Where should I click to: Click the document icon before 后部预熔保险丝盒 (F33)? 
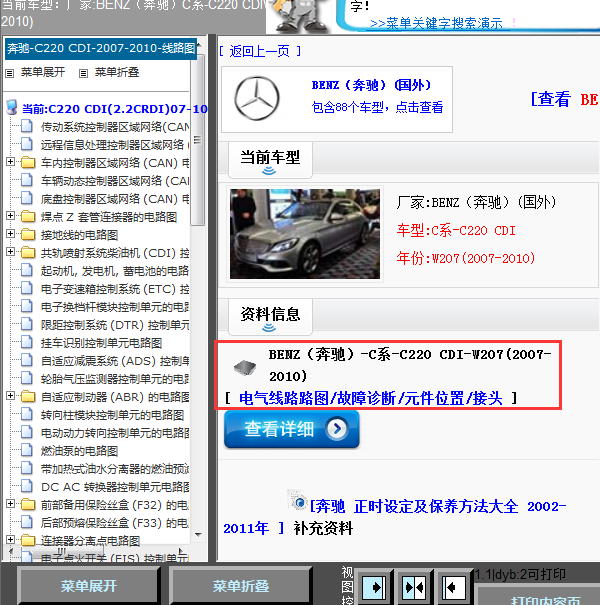click(x=27, y=522)
